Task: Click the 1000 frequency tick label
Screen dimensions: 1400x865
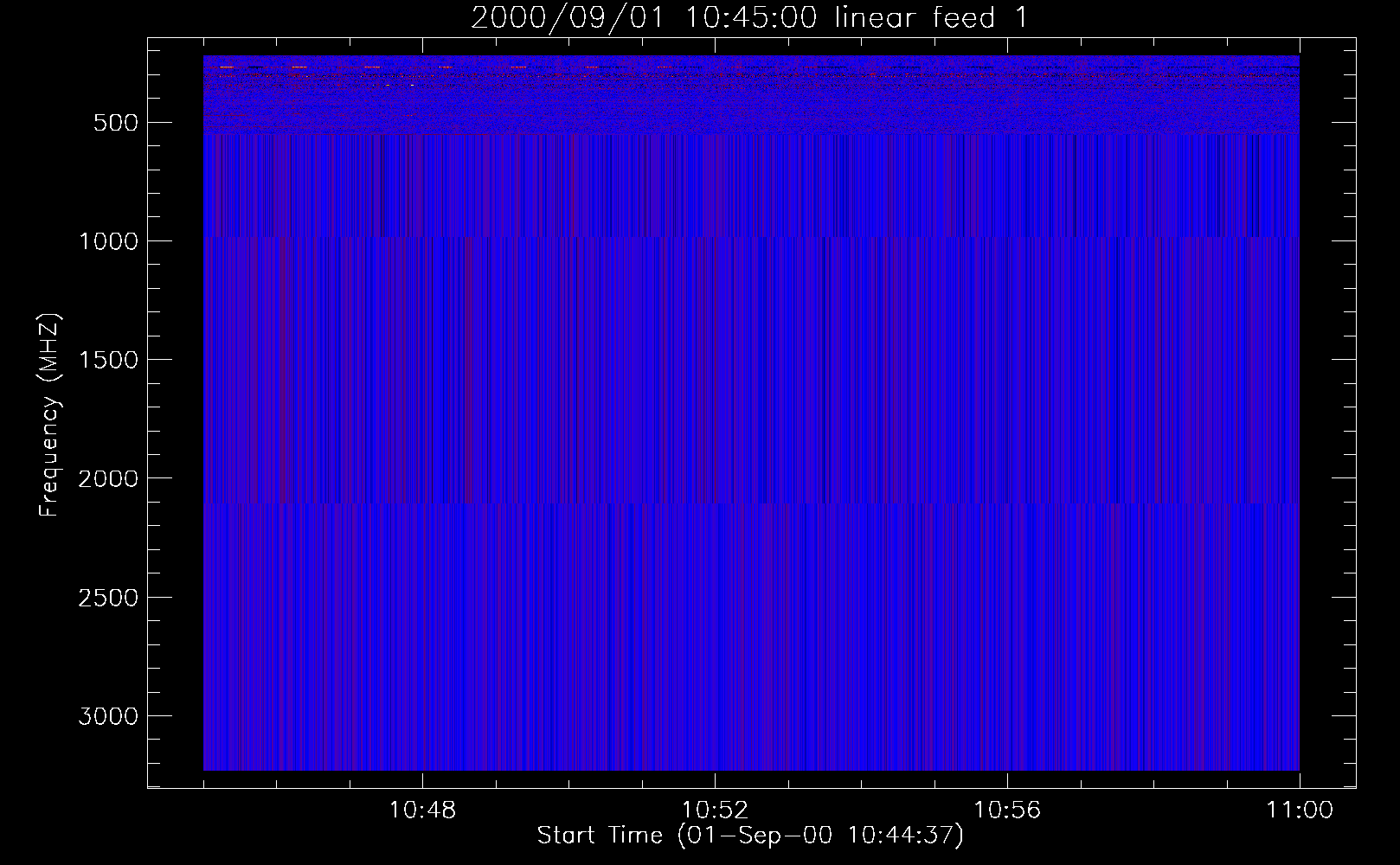Action: click(108, 241)
